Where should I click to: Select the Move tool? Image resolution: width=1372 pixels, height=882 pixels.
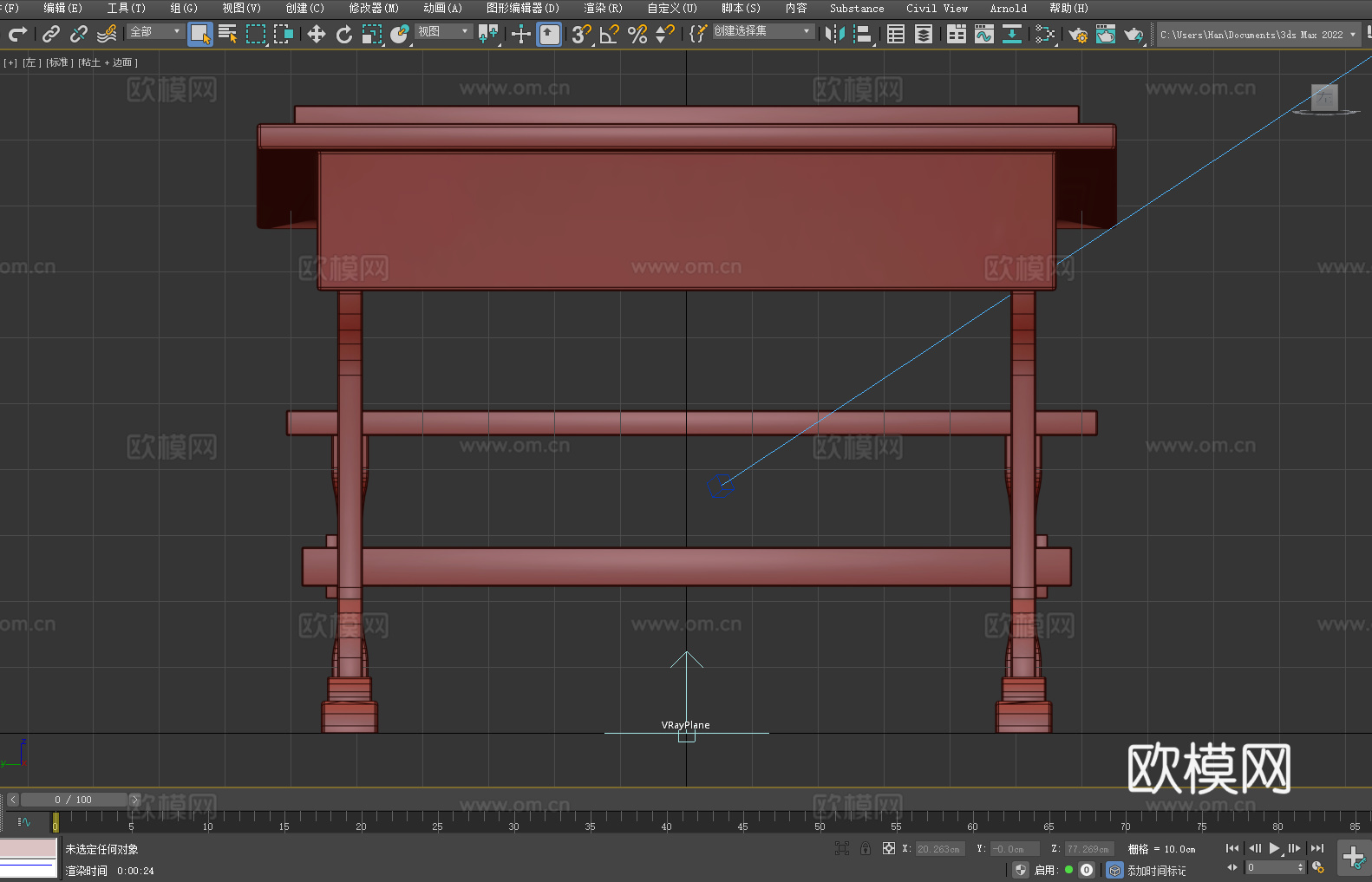coord(316,34)
